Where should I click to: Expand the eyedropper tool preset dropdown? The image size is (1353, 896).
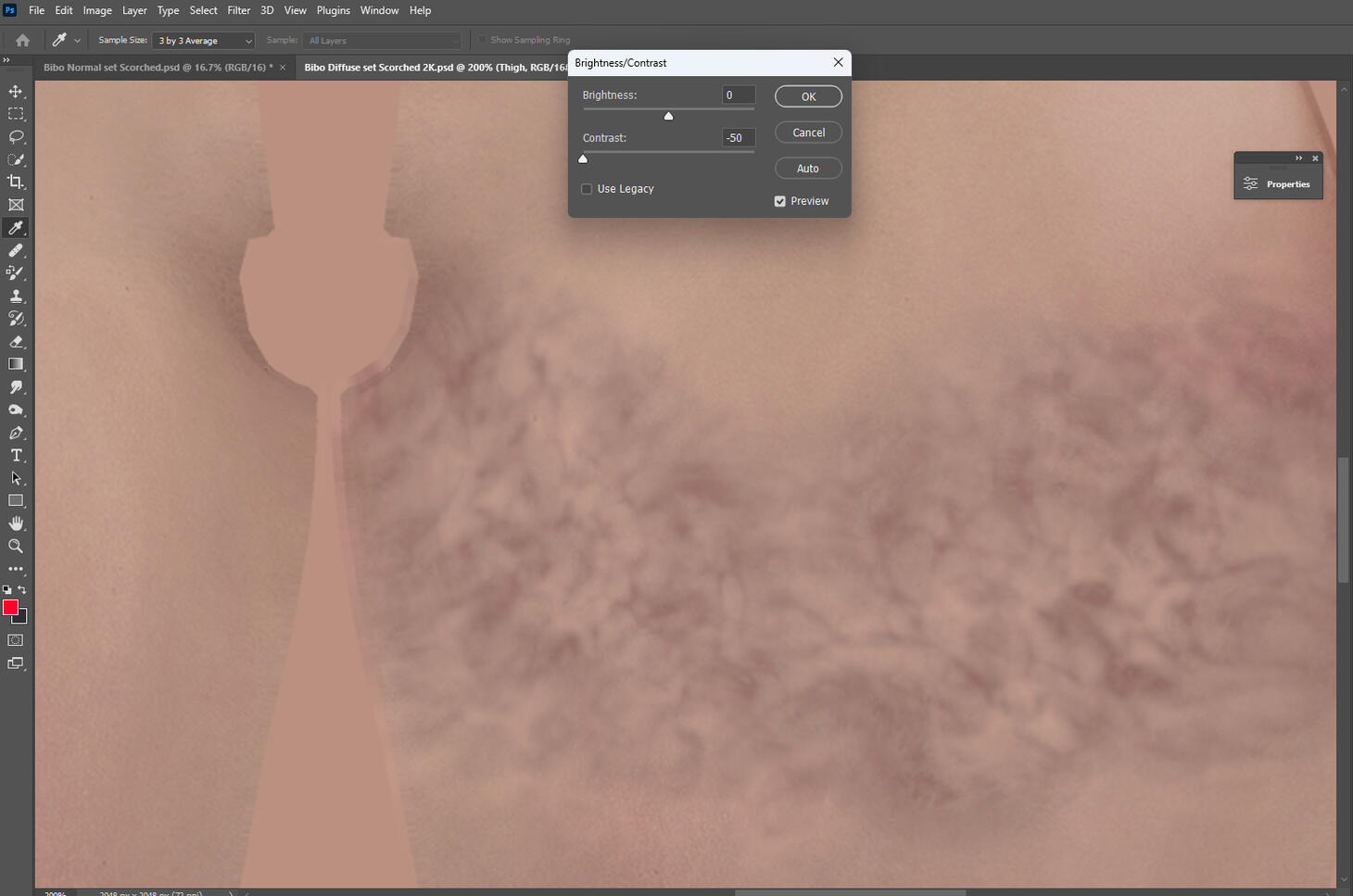click(76, 40)
